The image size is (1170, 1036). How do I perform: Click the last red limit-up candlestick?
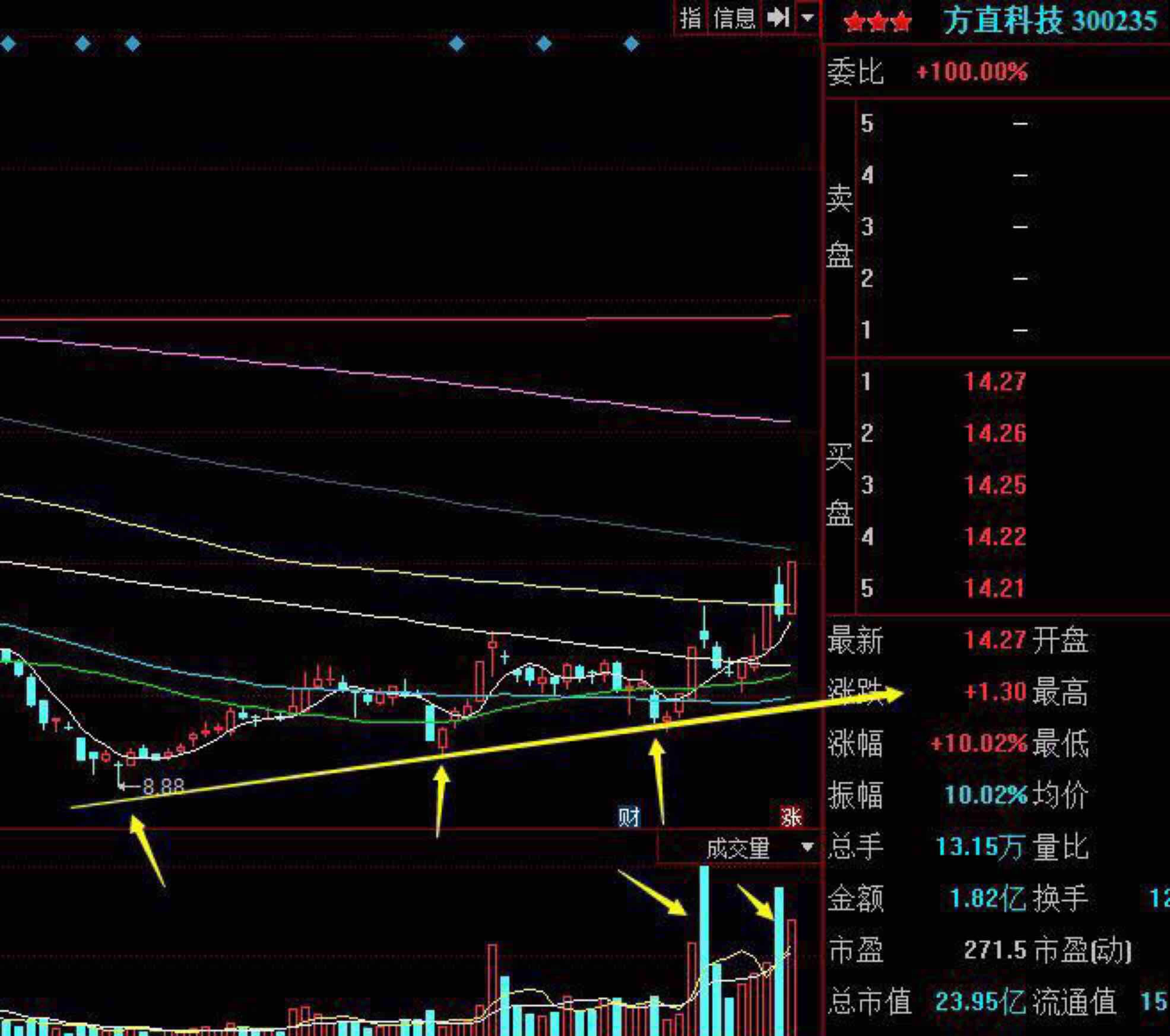tap(792, 588)
